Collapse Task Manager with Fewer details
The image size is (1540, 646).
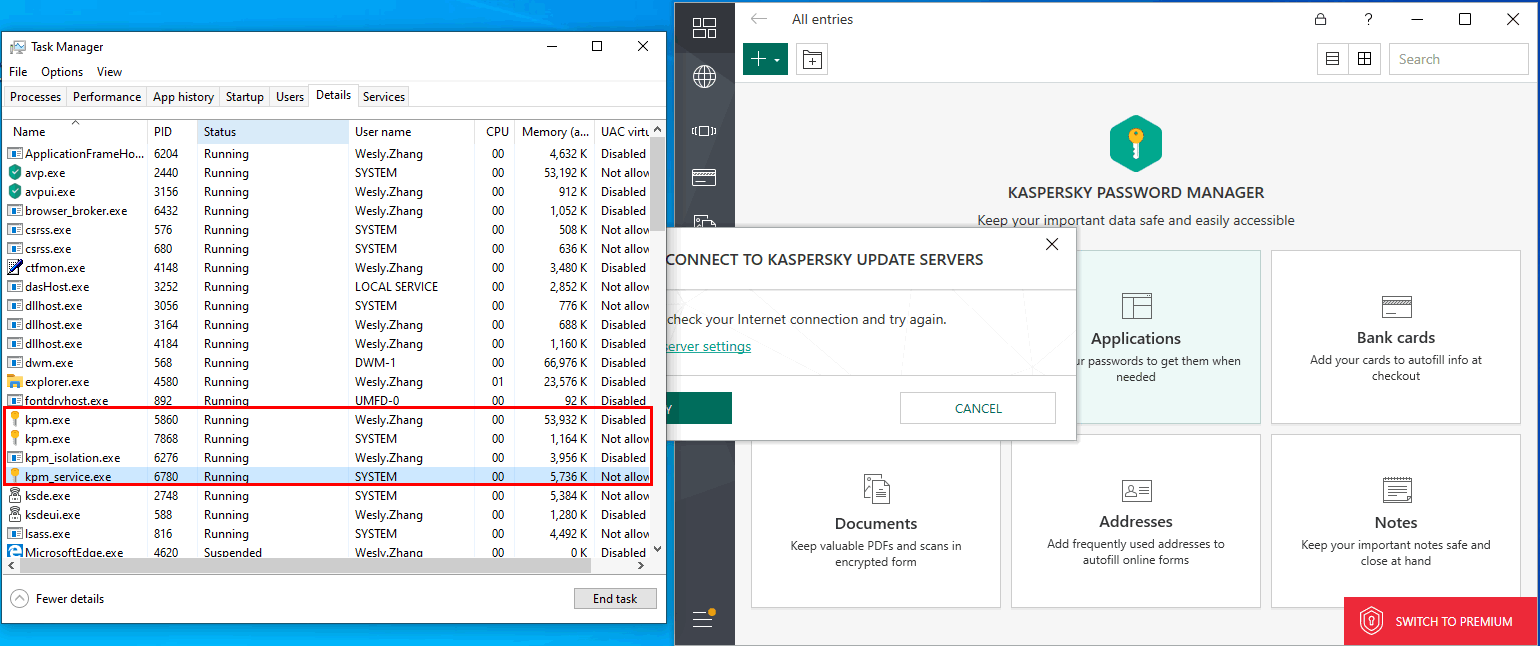(57, 599)
